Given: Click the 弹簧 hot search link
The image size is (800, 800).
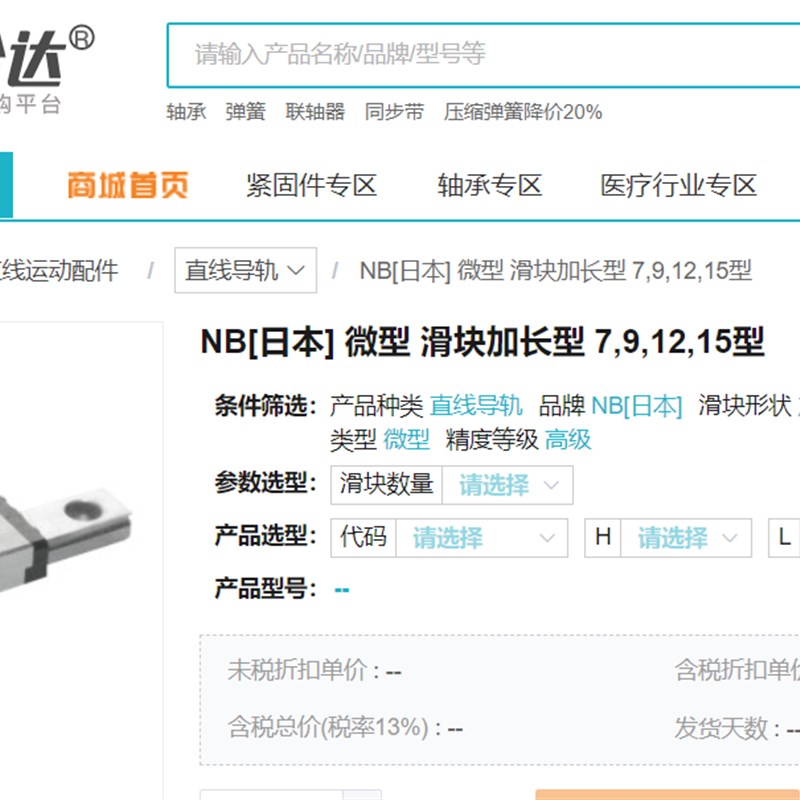Looking at the screenshot, I should tap(245, 112).
